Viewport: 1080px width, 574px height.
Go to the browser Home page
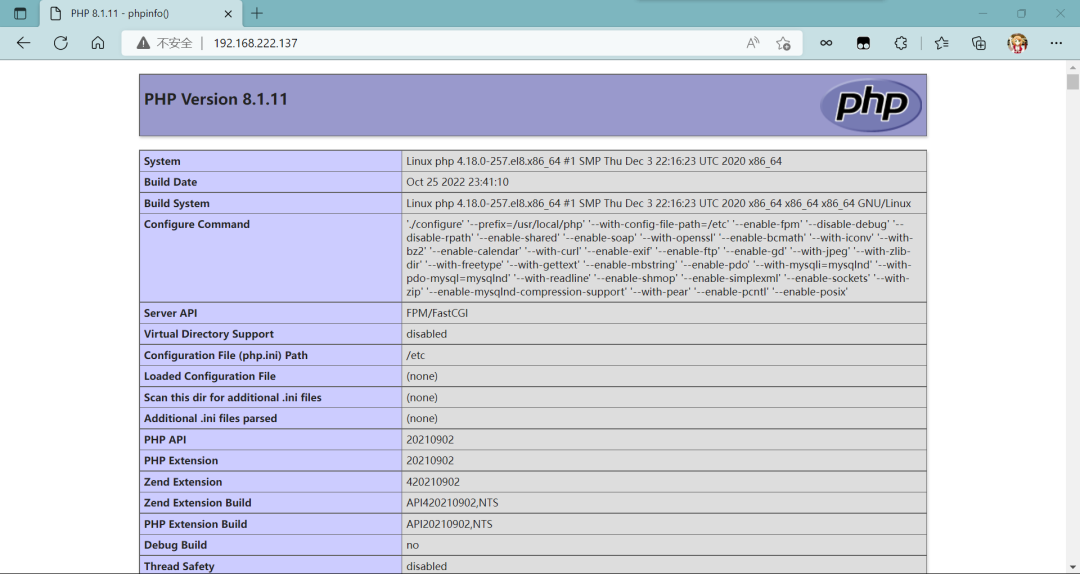[97, 43]
